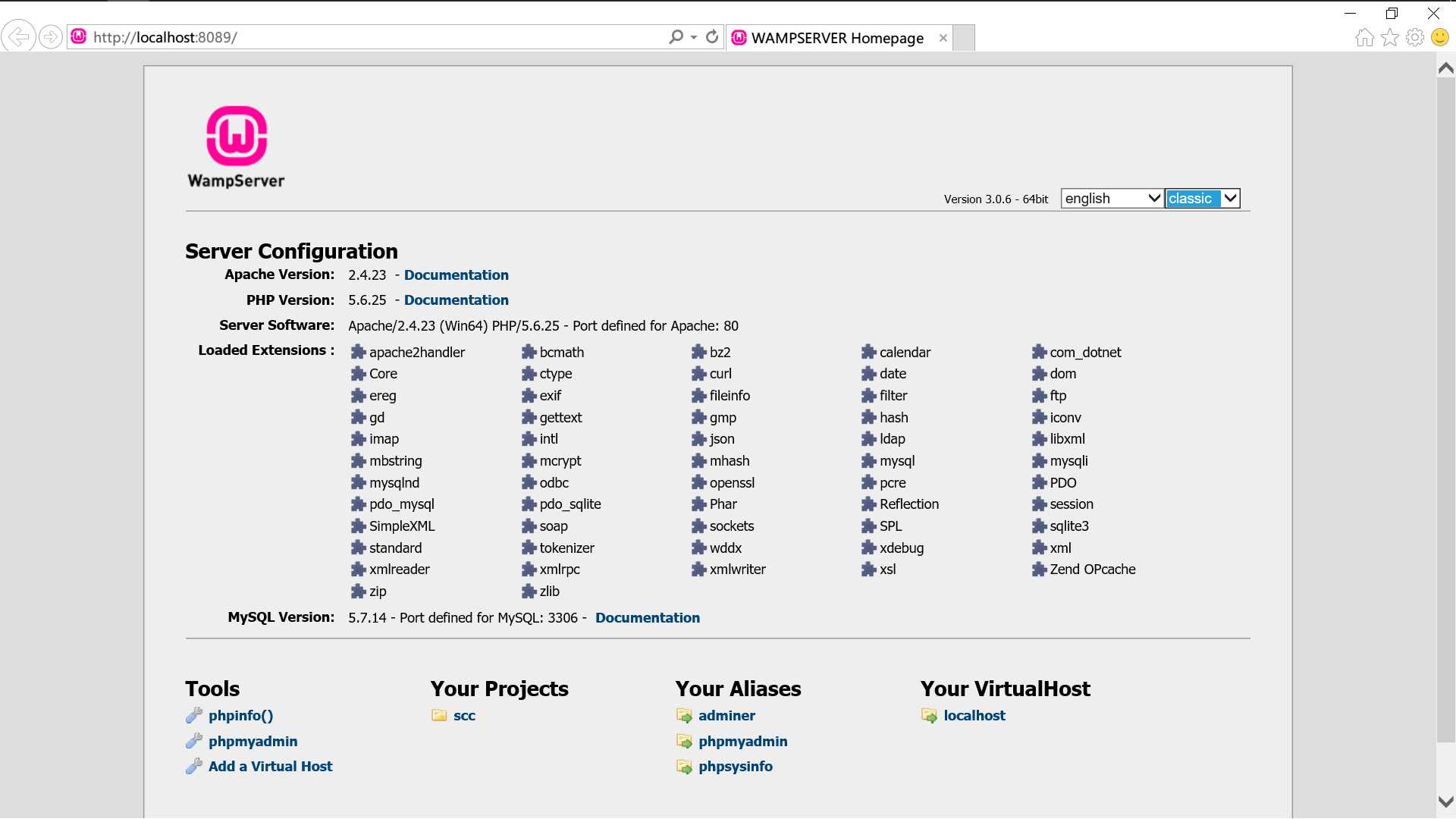Click the 'fileinfo' extension name

730,395
